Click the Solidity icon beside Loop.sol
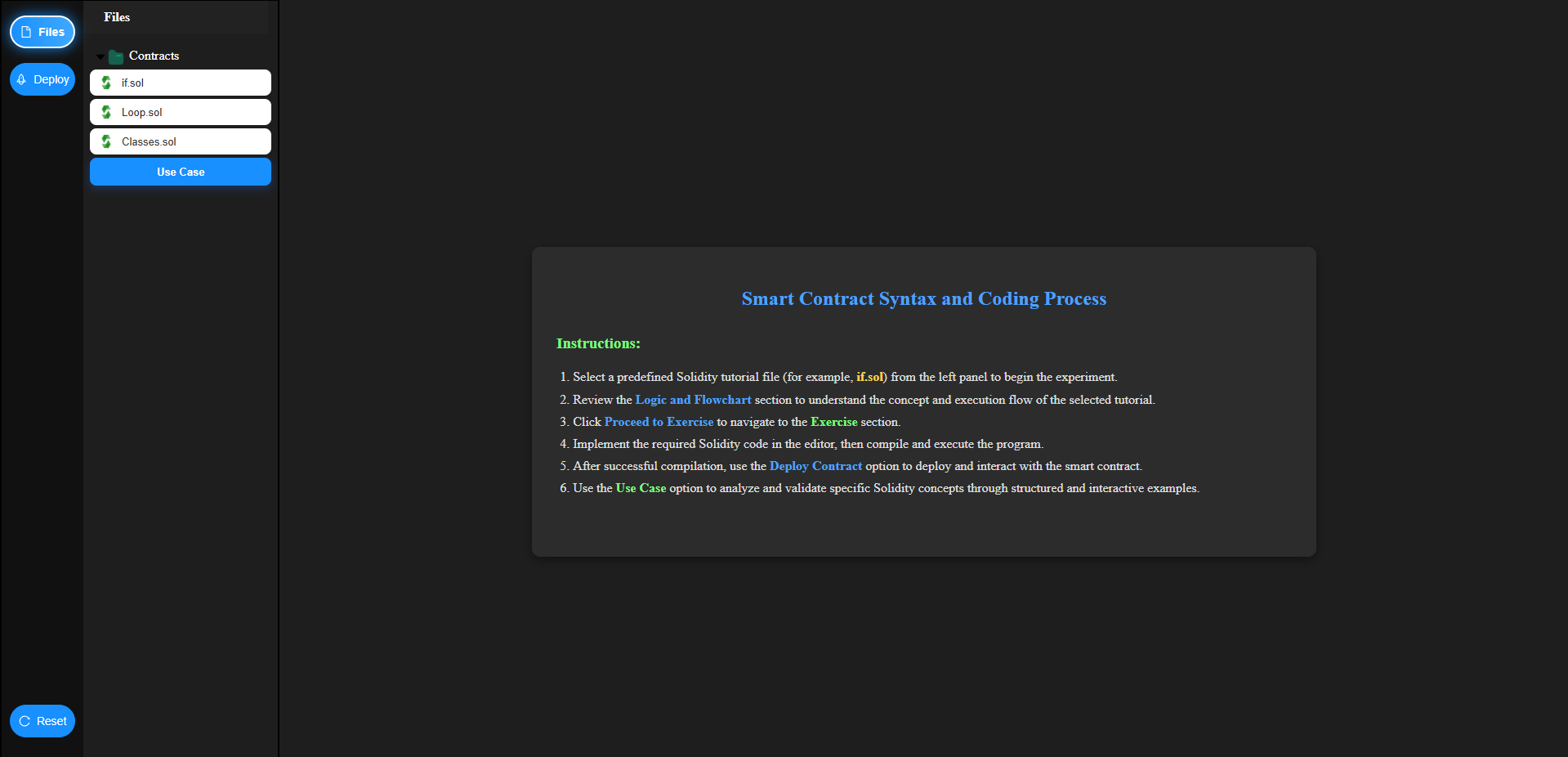The height and width of the screenshot is (757, 1568). [106, 112]
